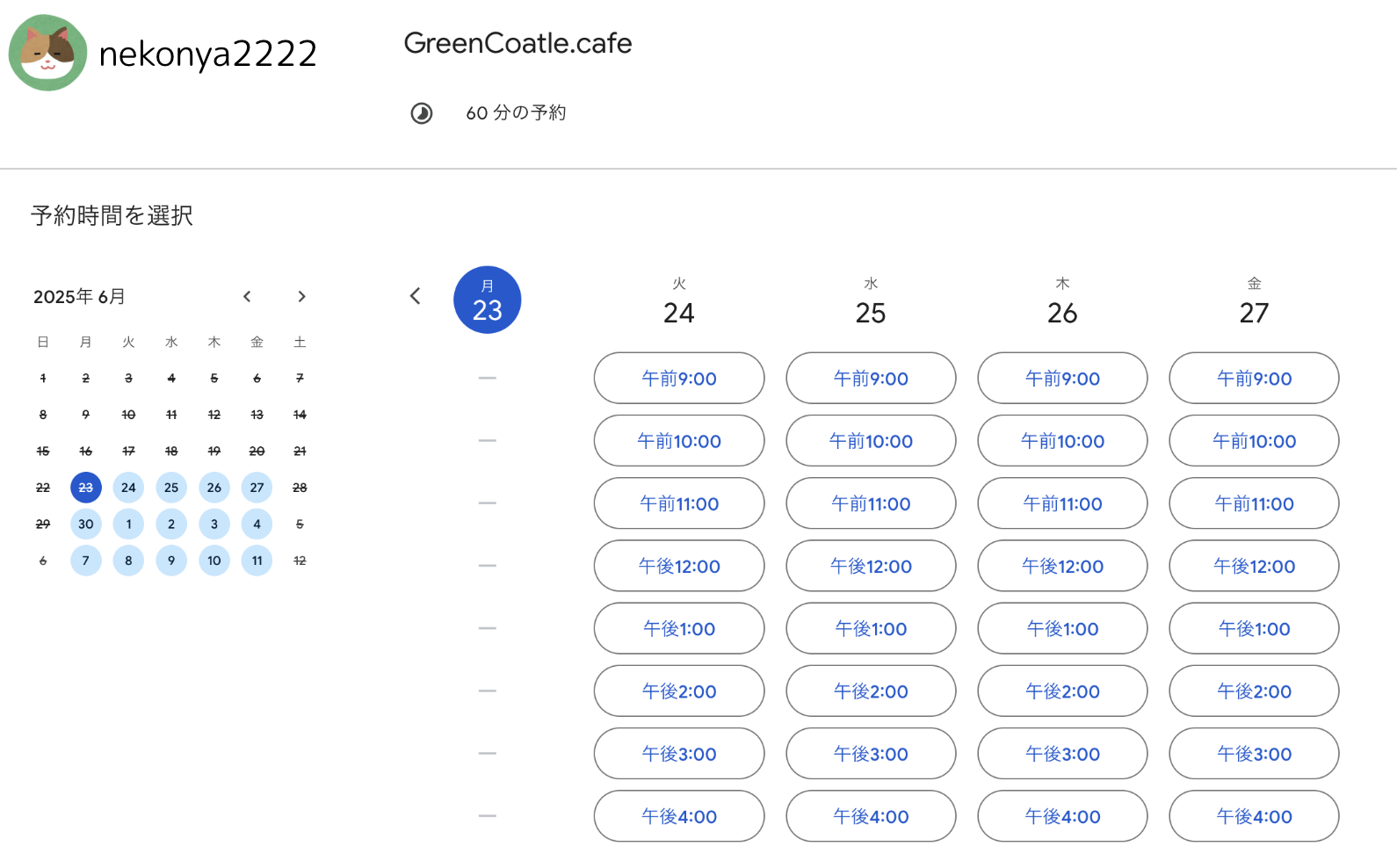
Task: Pick 午後4:00 slot on Friday 27
Action: click(1254, 817)
